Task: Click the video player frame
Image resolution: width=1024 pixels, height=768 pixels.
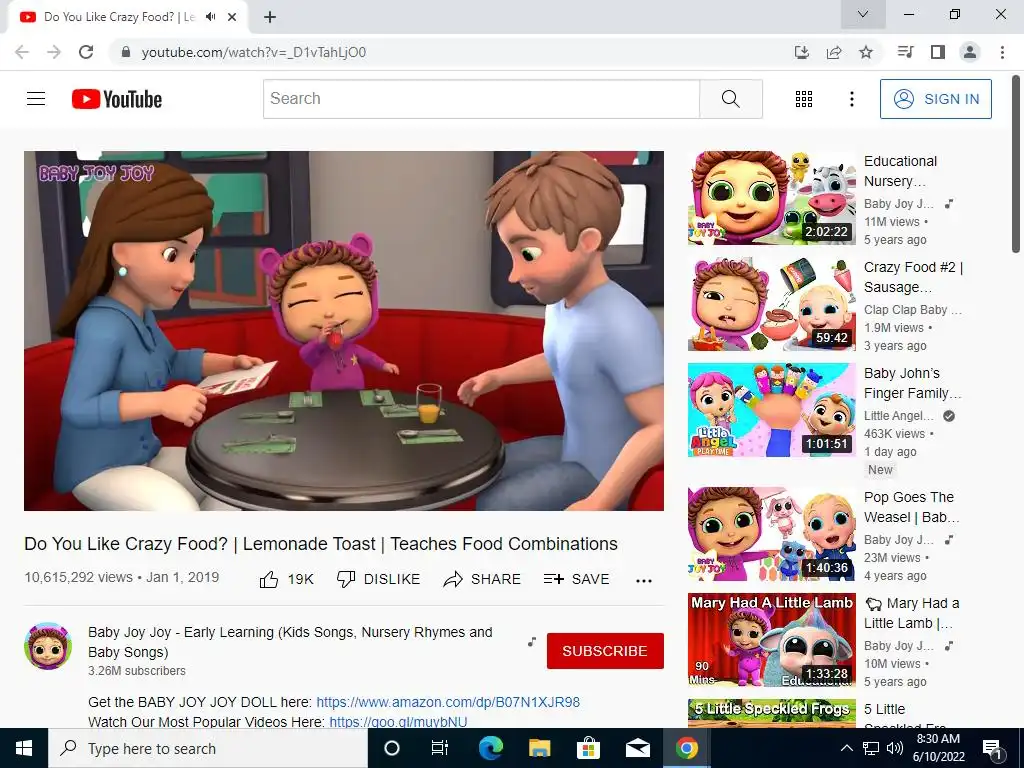Action: click(344, 330)
